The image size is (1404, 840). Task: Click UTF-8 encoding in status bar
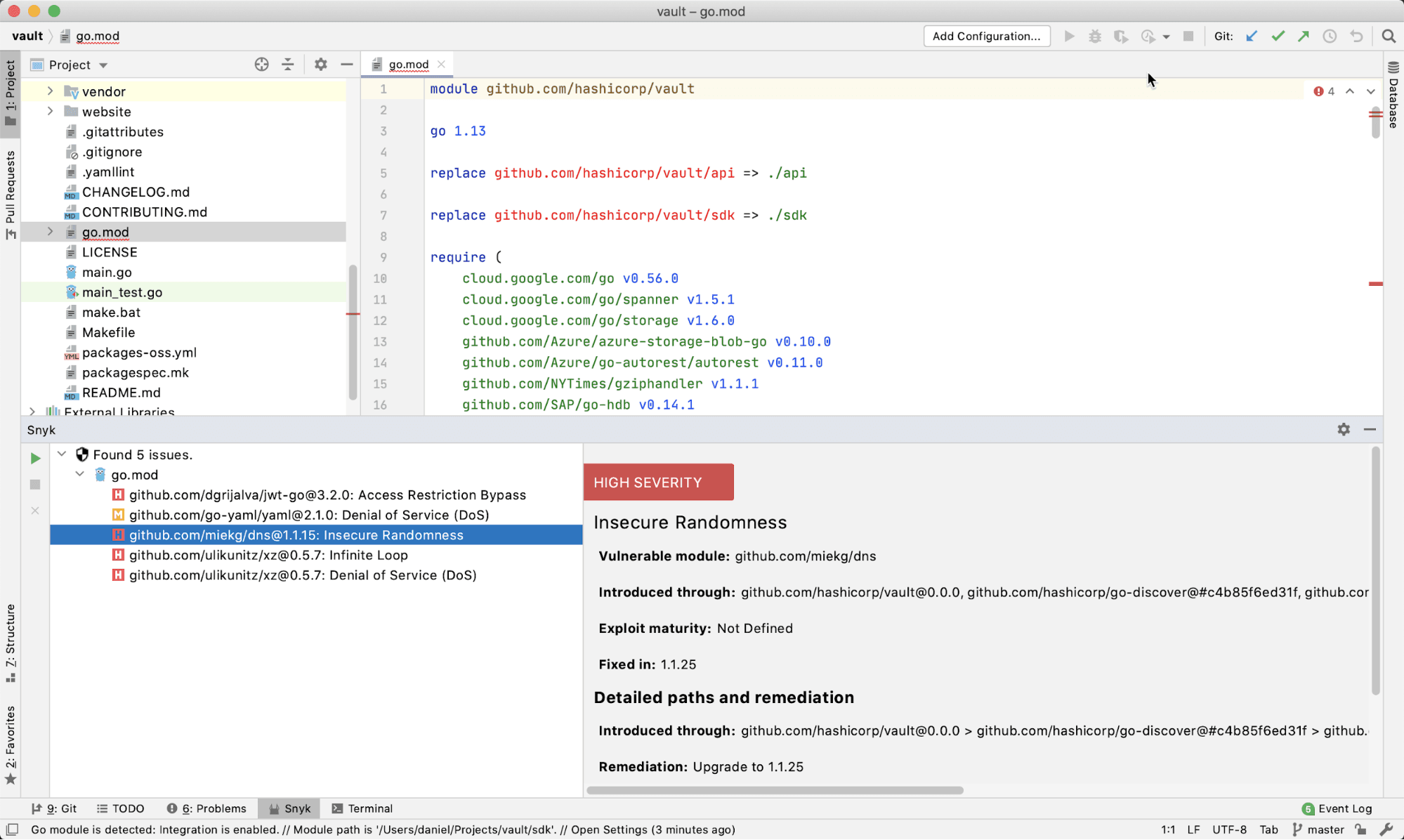click(x=1229, y=829)
